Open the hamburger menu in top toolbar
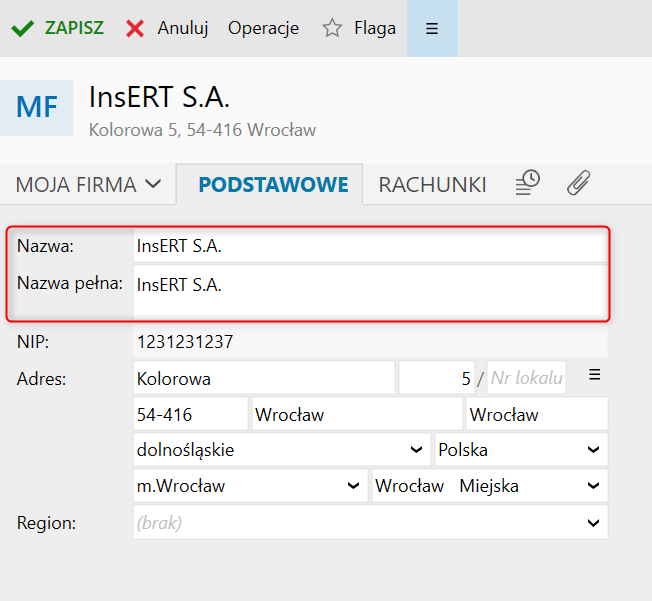 [432, 28]
